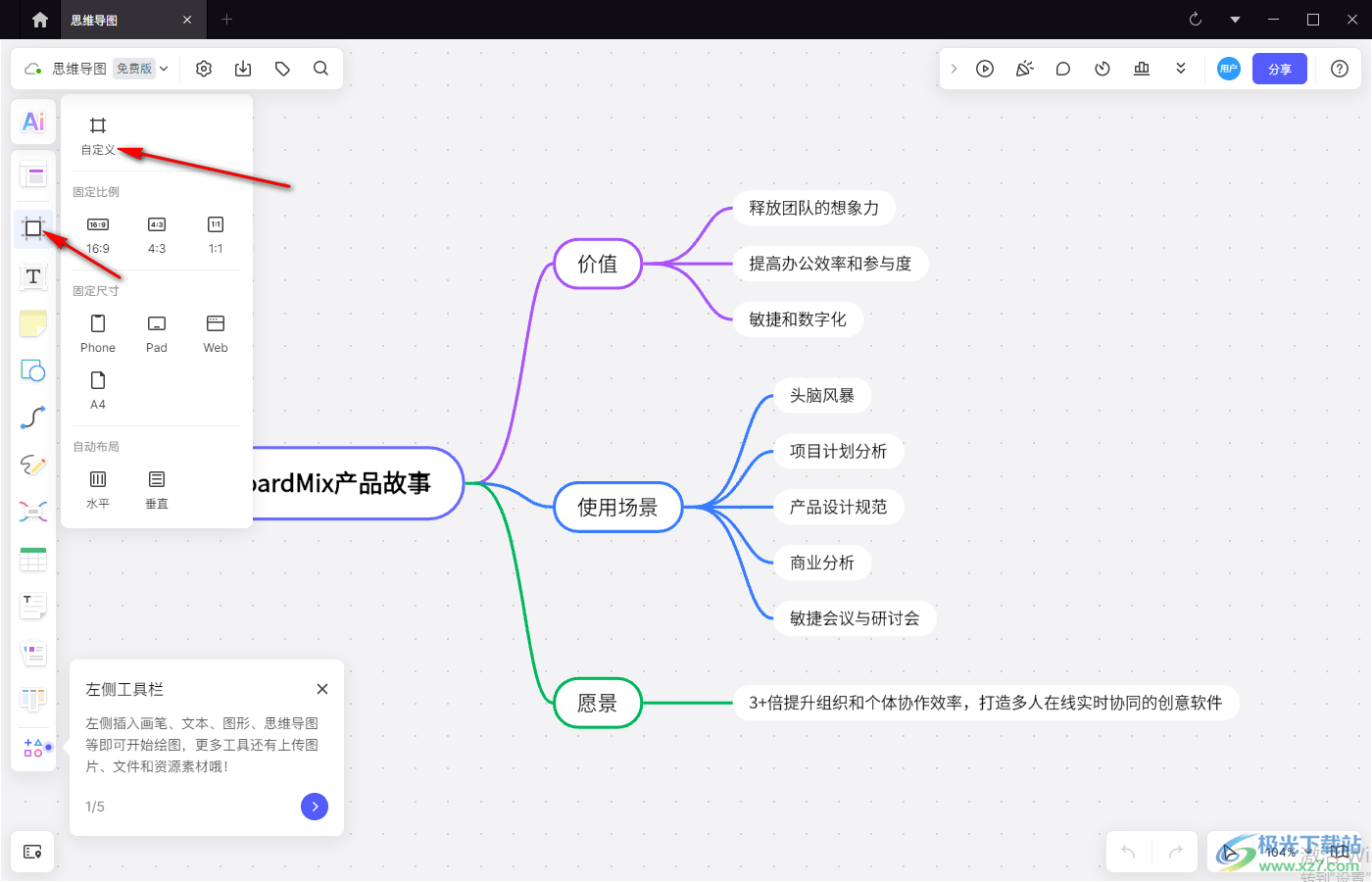This screenshot has height=882, width=1372.
Task: Close the 思维导图 tab
Action: [187, 20]
